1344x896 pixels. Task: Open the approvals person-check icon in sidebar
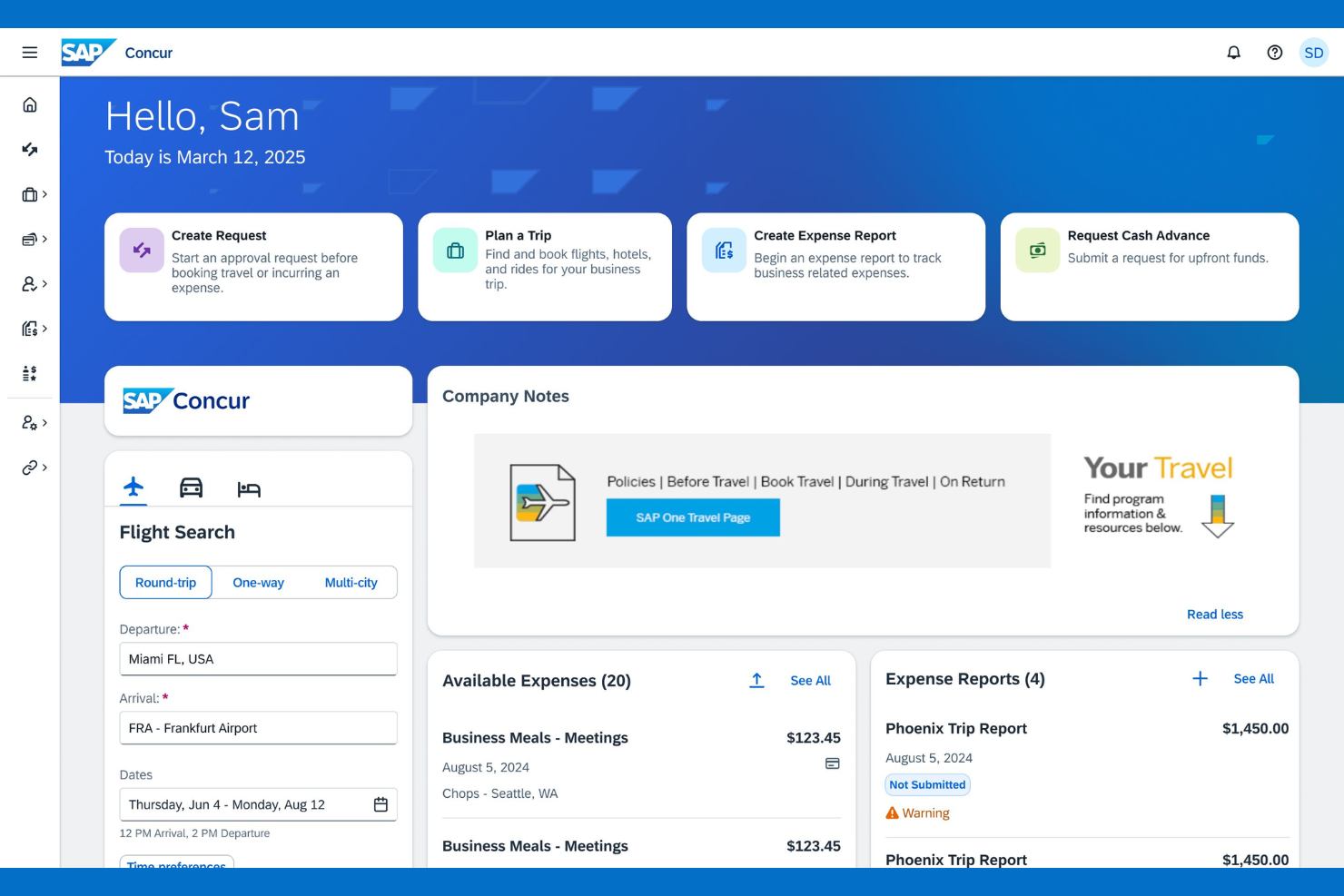click(30, 284)
